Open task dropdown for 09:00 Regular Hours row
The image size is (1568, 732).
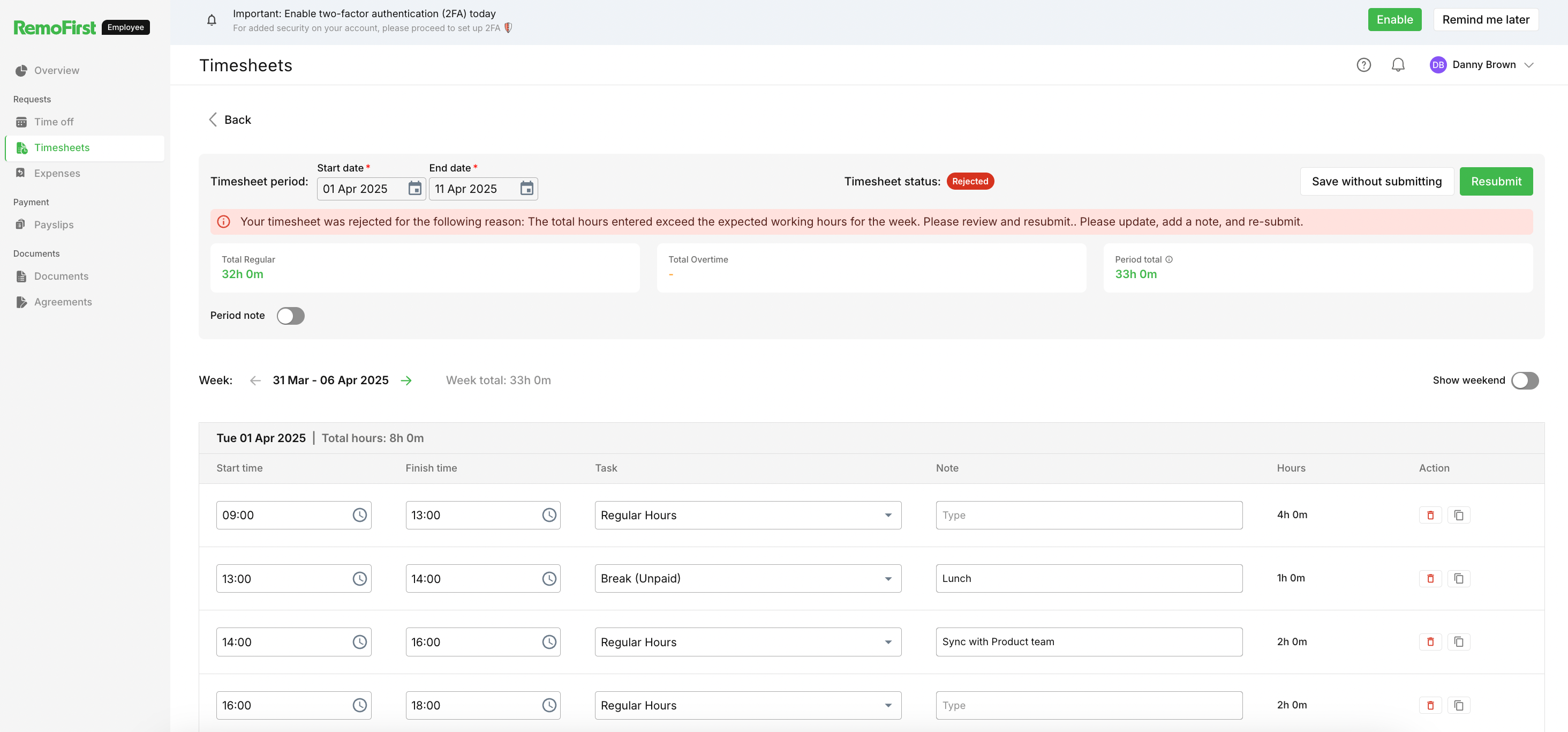(748, 515)
